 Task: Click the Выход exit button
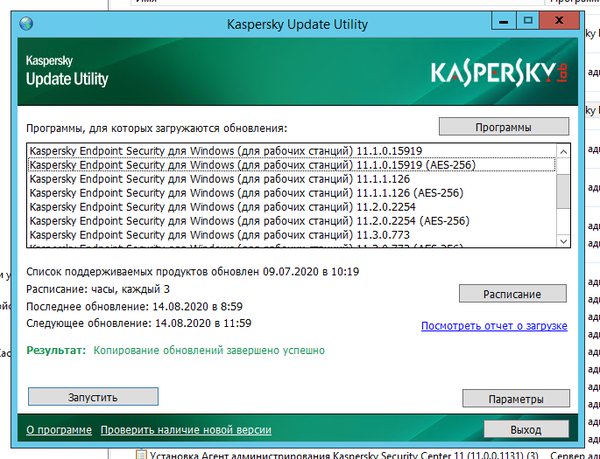click(x=526, y=429)
